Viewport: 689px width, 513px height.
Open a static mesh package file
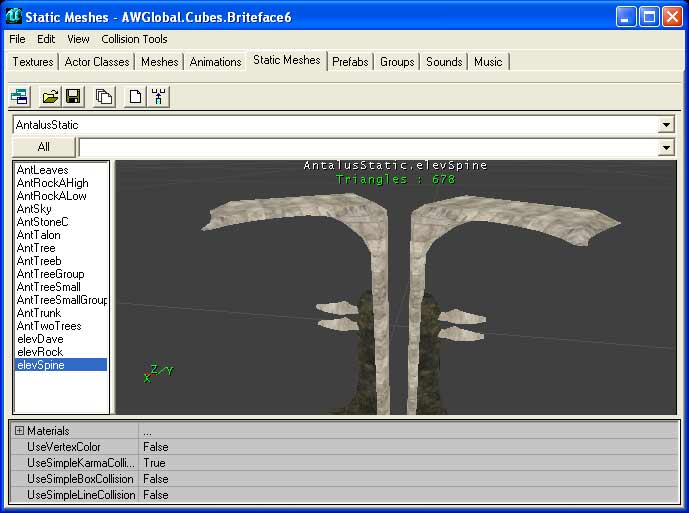[x=50, y=96]
